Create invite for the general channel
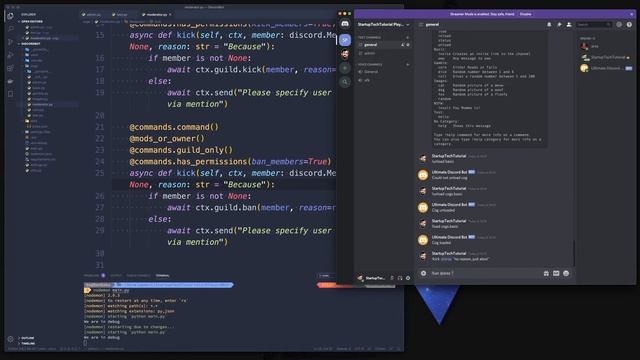Viewport: 640px width, 360px height. (x=402, y=45)
